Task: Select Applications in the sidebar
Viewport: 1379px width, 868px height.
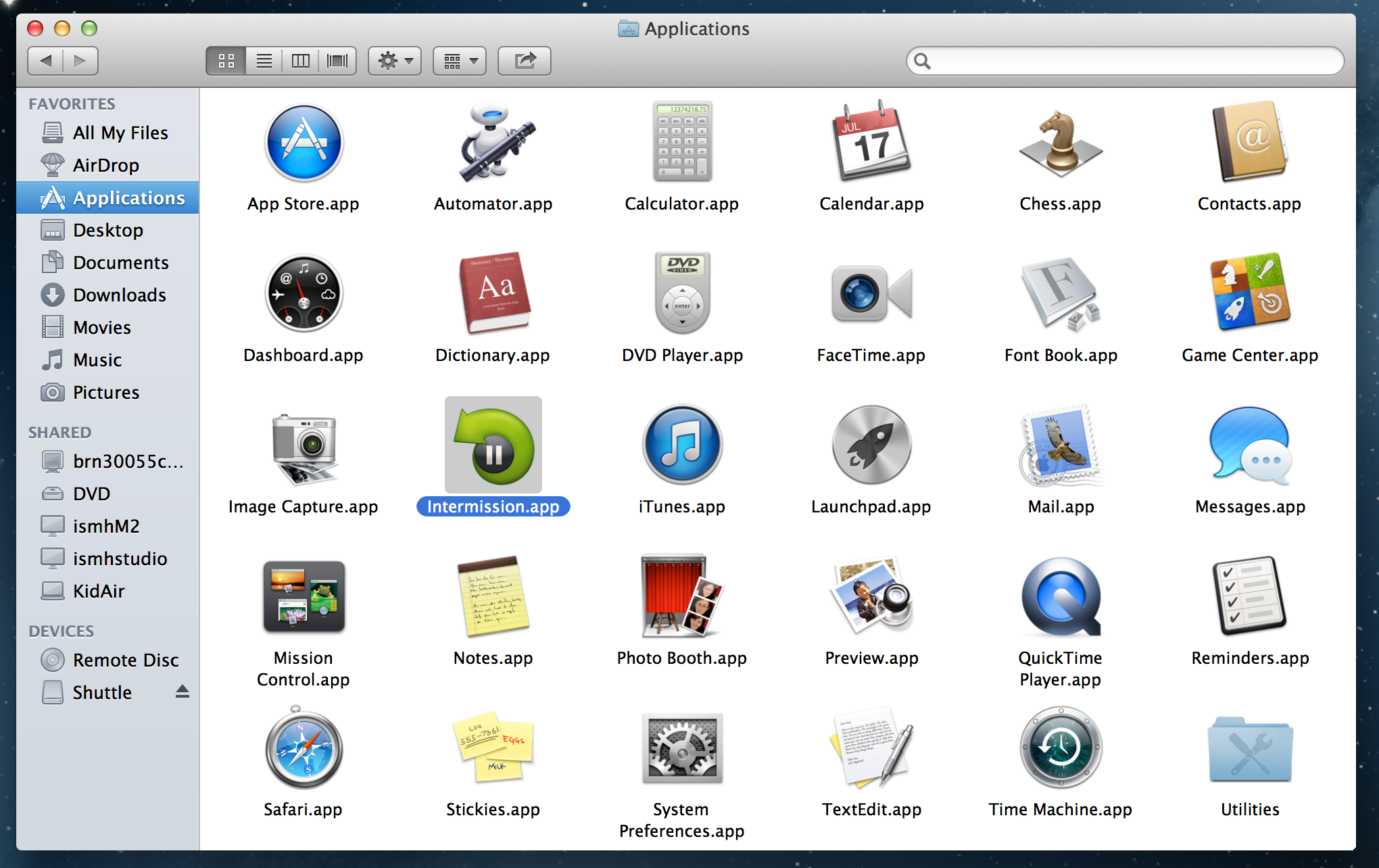Action: [108, 197]
